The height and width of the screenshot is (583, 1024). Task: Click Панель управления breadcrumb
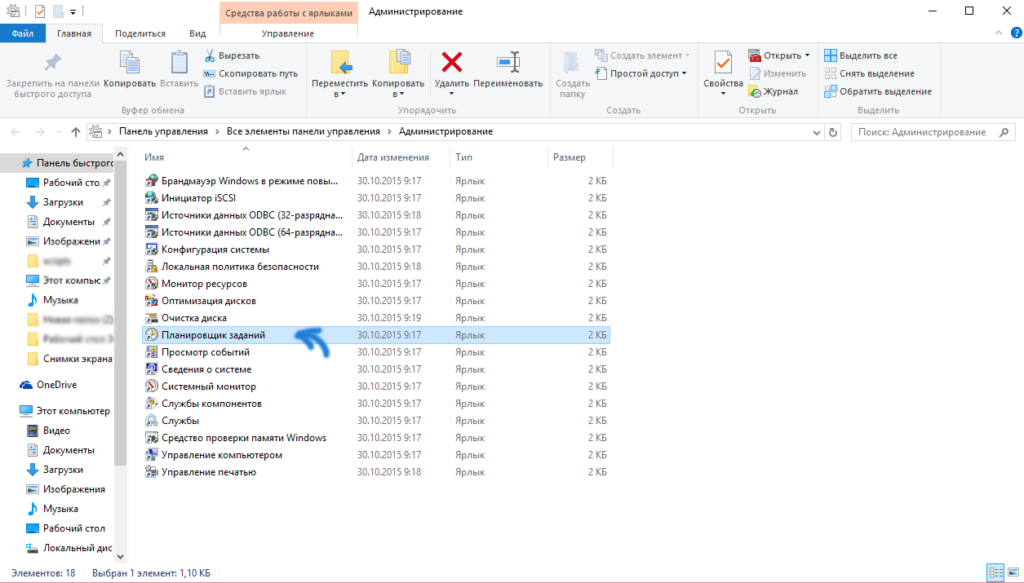click(163, 131)
